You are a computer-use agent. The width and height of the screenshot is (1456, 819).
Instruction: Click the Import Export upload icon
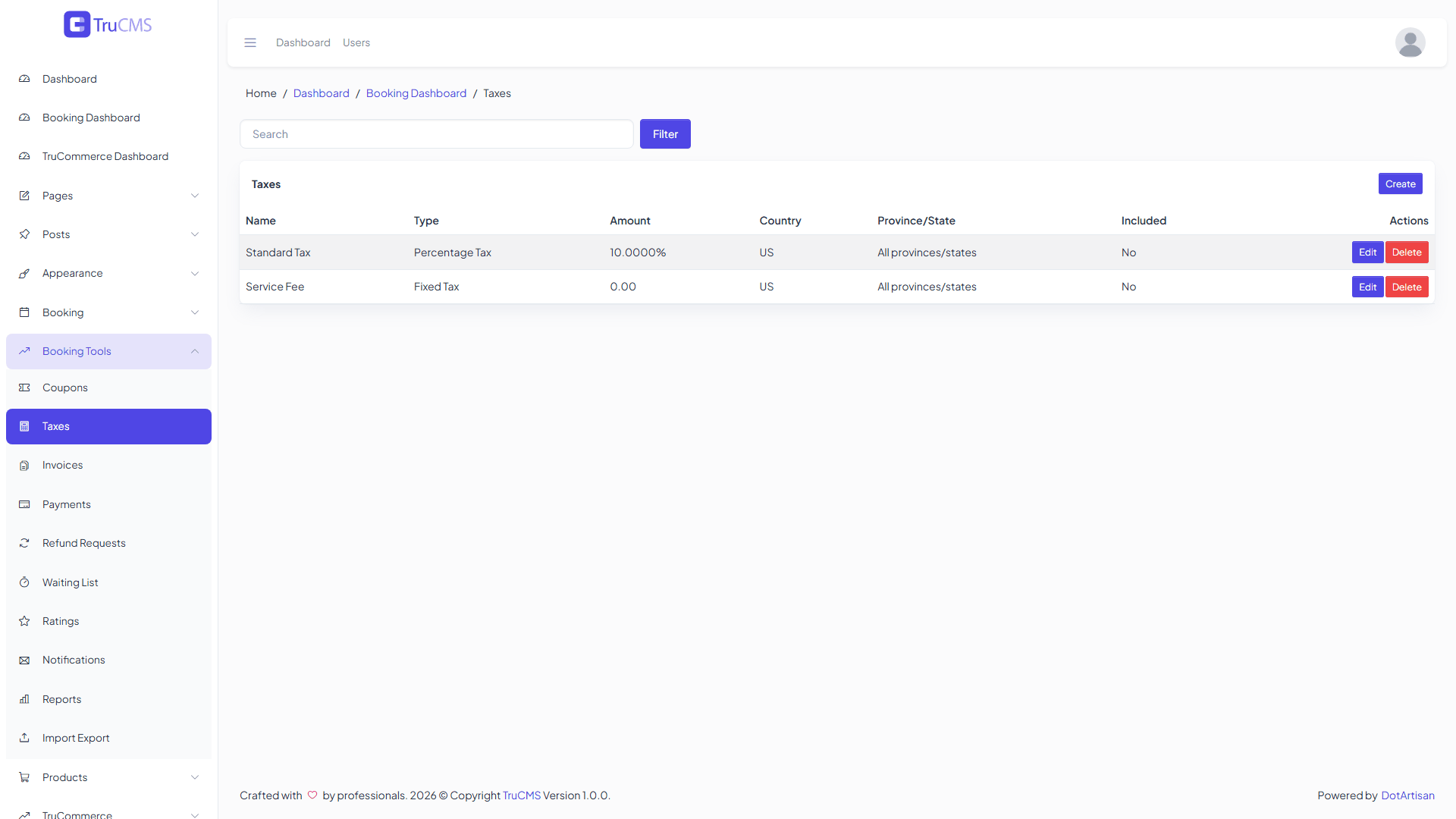click(x=24, y=738)
